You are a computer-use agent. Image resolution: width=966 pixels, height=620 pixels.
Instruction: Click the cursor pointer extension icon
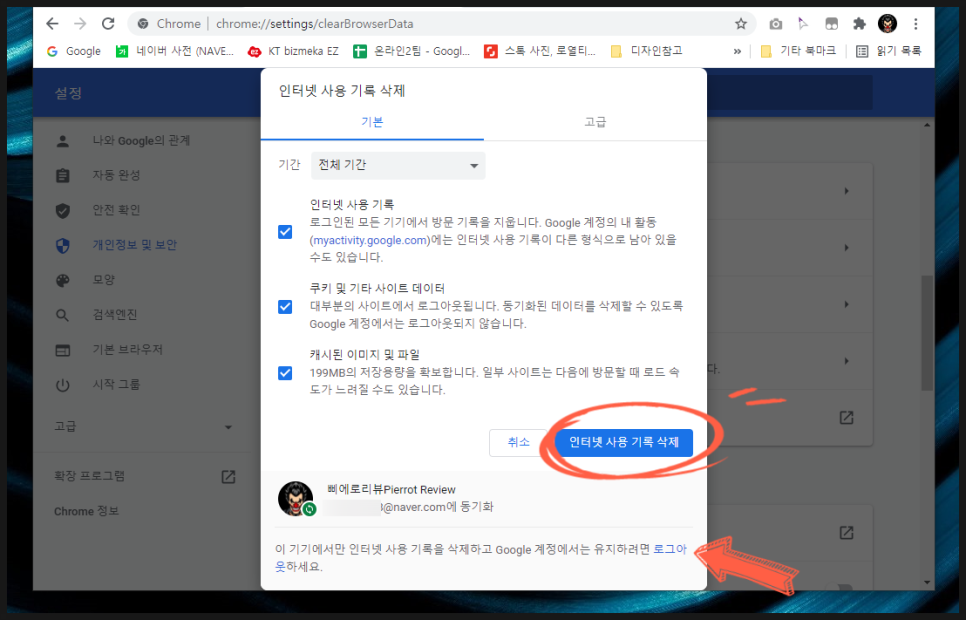tap(803, 24)
